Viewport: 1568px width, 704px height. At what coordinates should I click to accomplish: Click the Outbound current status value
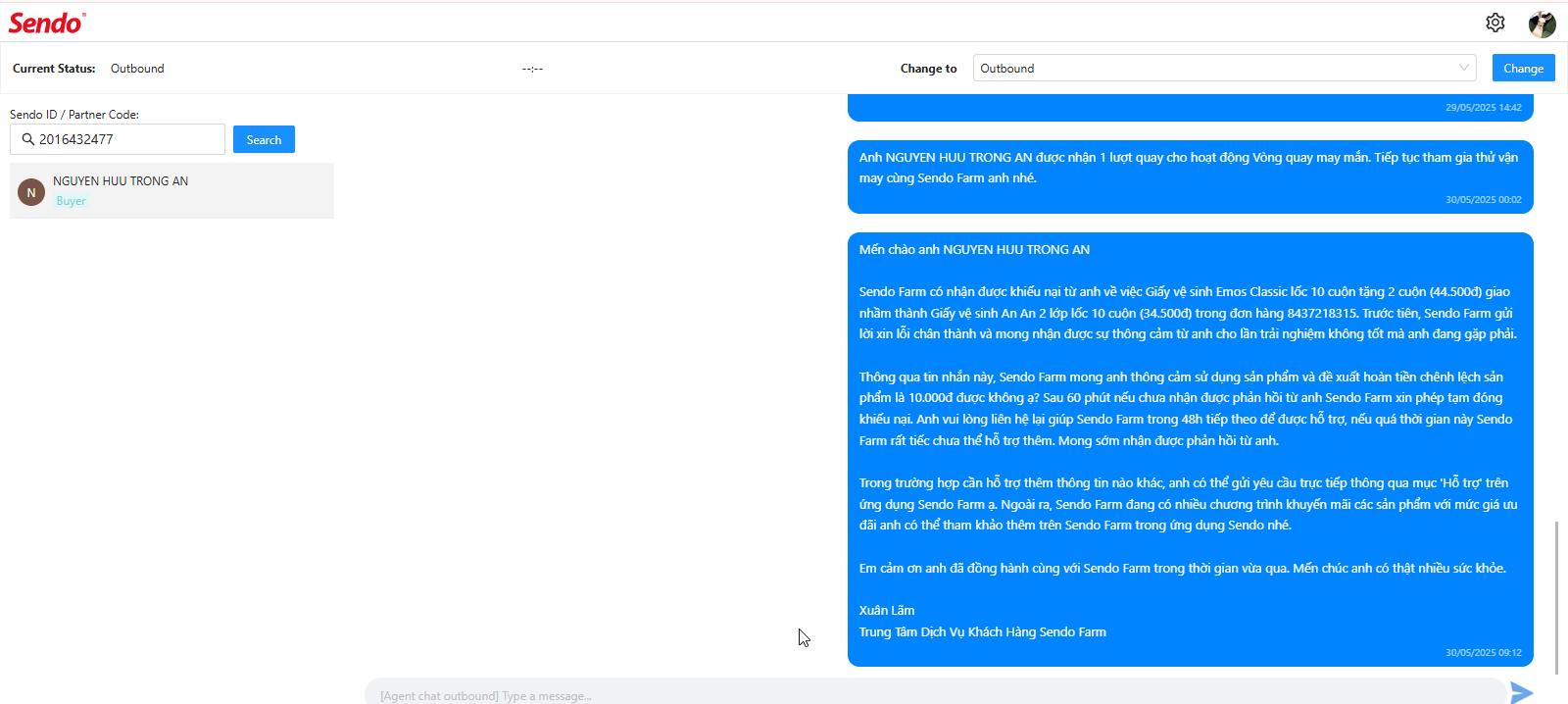137,69
